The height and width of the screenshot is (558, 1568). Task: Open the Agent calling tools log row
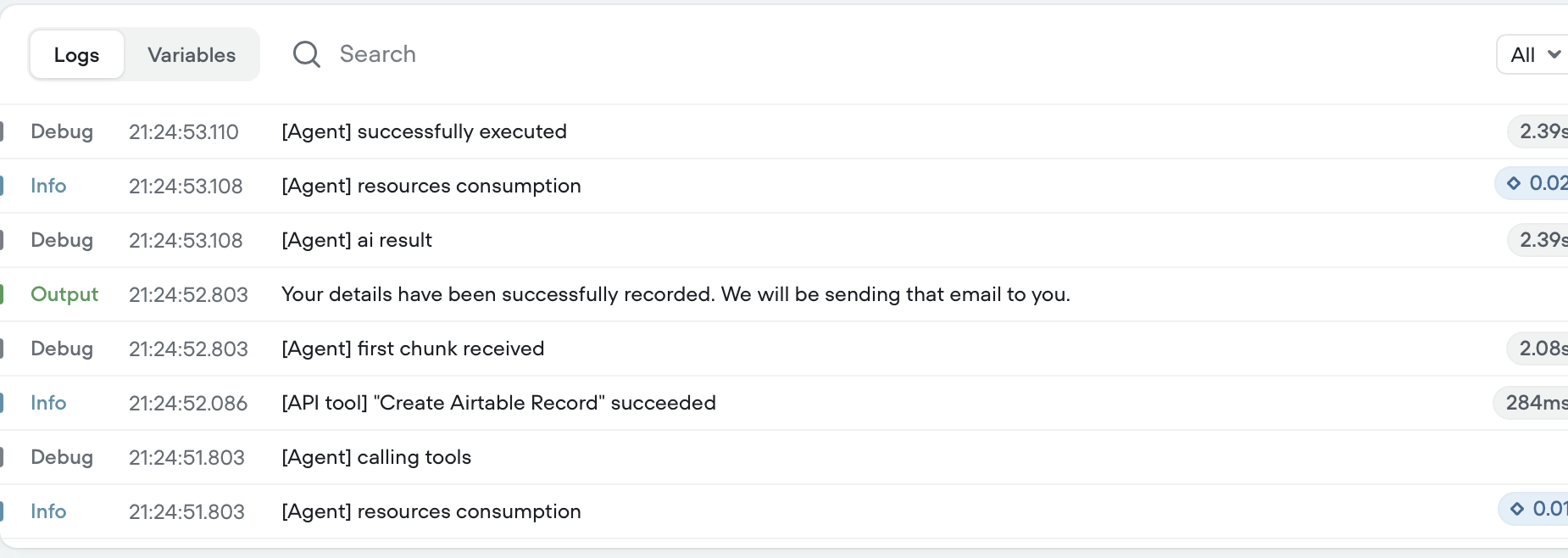pyautogui.click(x=784, y=457)
